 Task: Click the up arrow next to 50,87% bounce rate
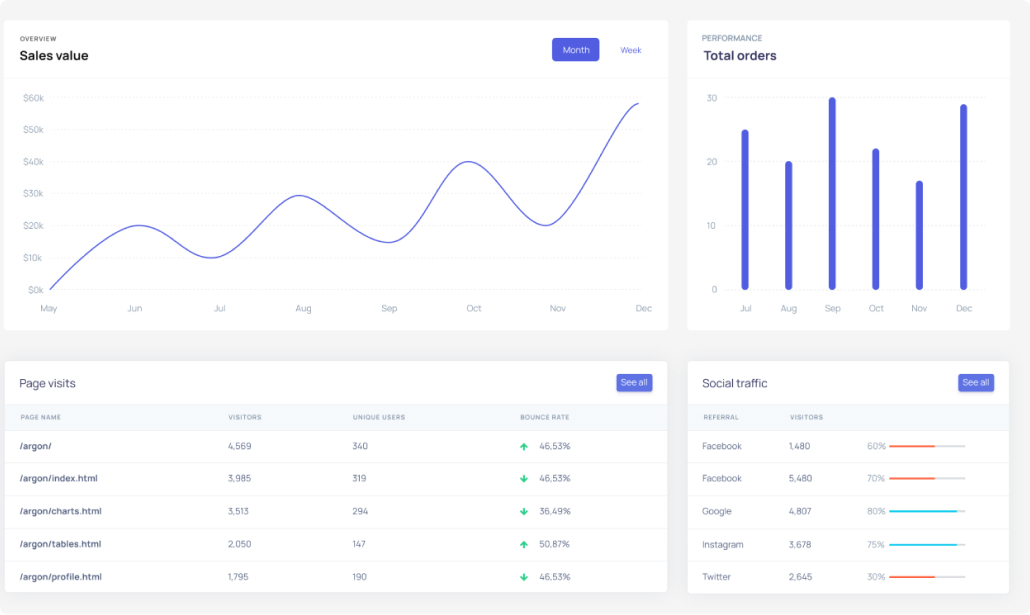(524, 545)
